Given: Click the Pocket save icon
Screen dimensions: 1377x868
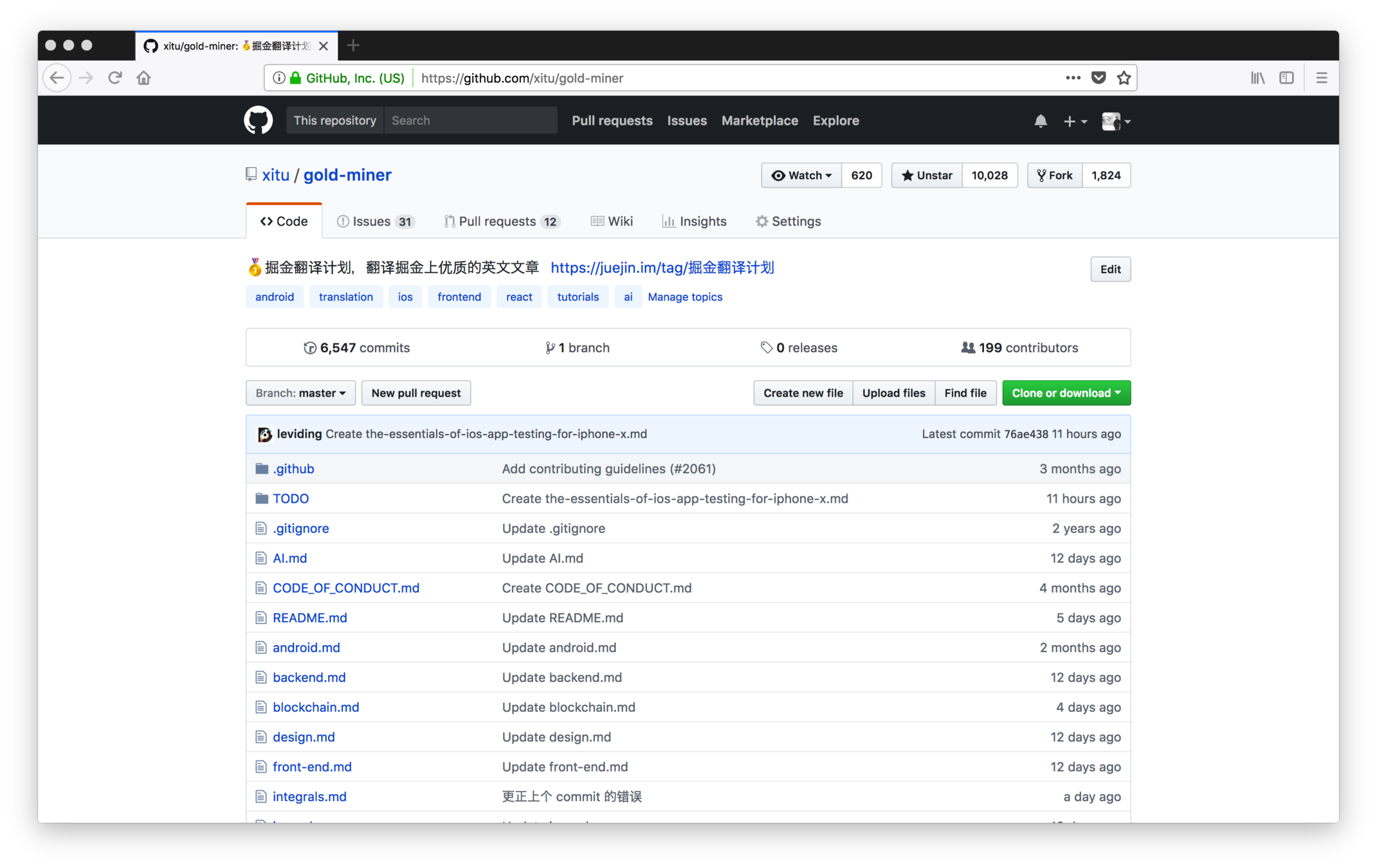Looking at the screenshot, I should [x=1099, y=78].
